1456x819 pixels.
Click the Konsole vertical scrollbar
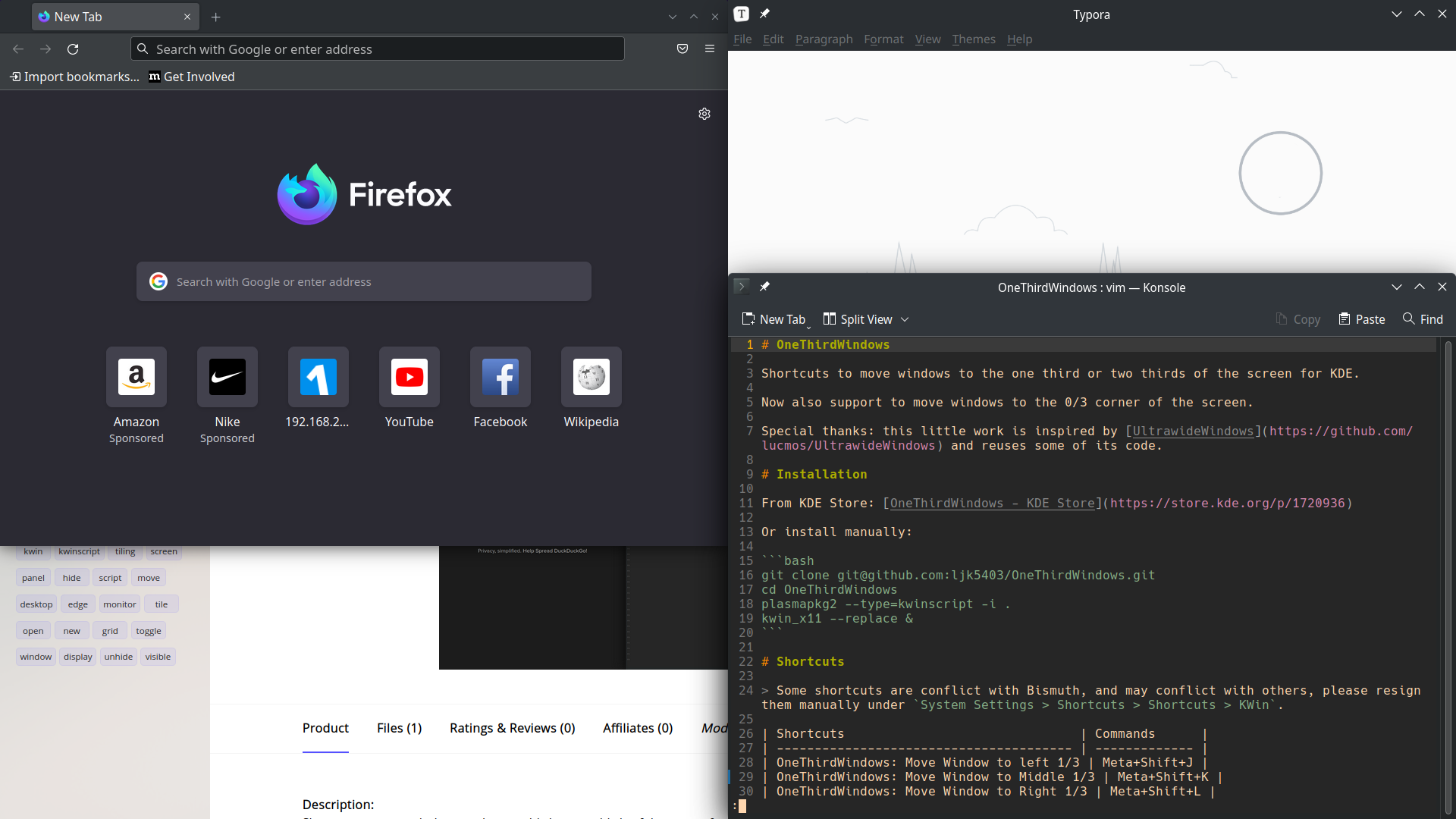tap(1448, 576)
